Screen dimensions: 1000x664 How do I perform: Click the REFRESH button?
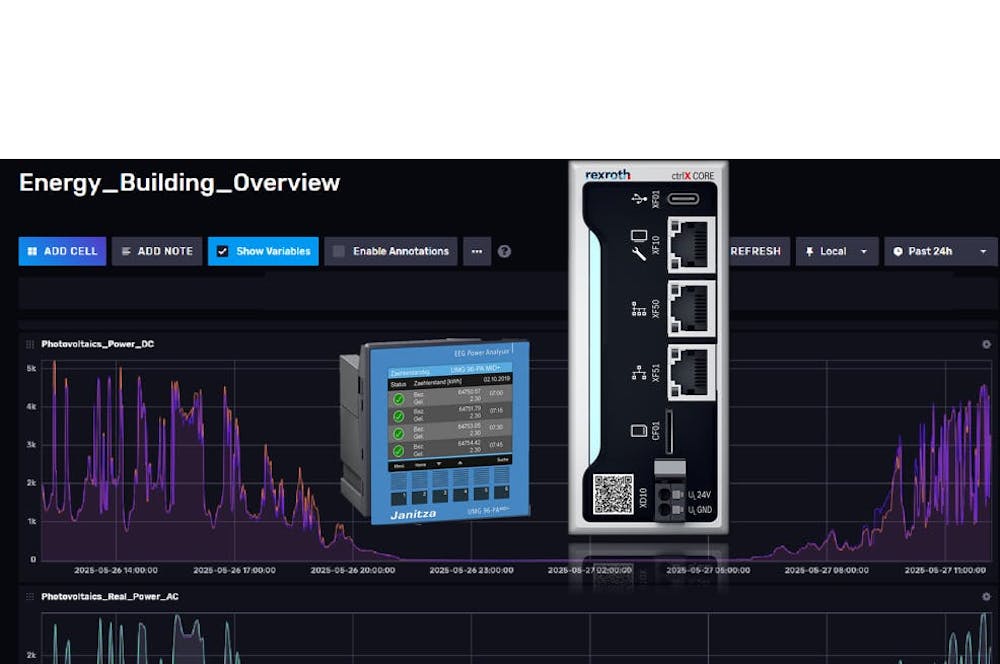[755, 251]
